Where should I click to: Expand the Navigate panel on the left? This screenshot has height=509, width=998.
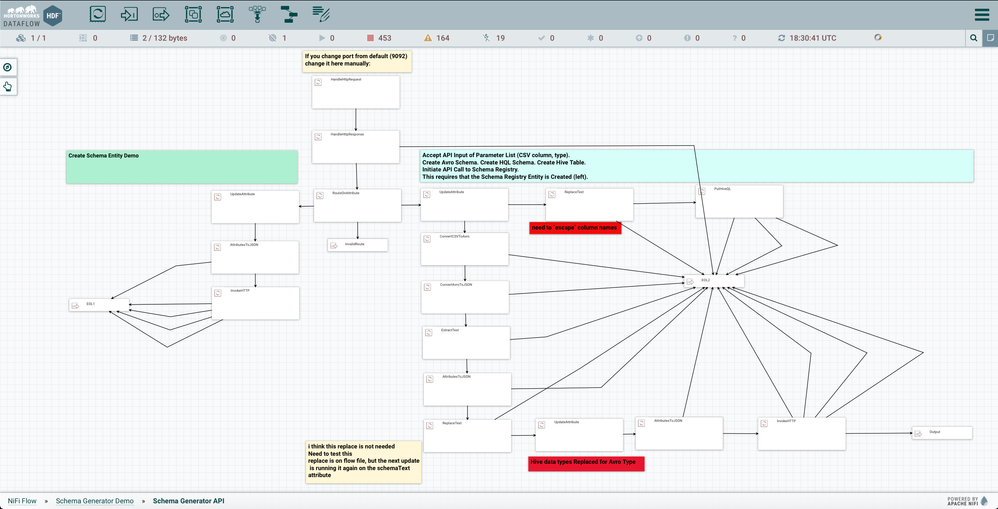pos(8,67)
